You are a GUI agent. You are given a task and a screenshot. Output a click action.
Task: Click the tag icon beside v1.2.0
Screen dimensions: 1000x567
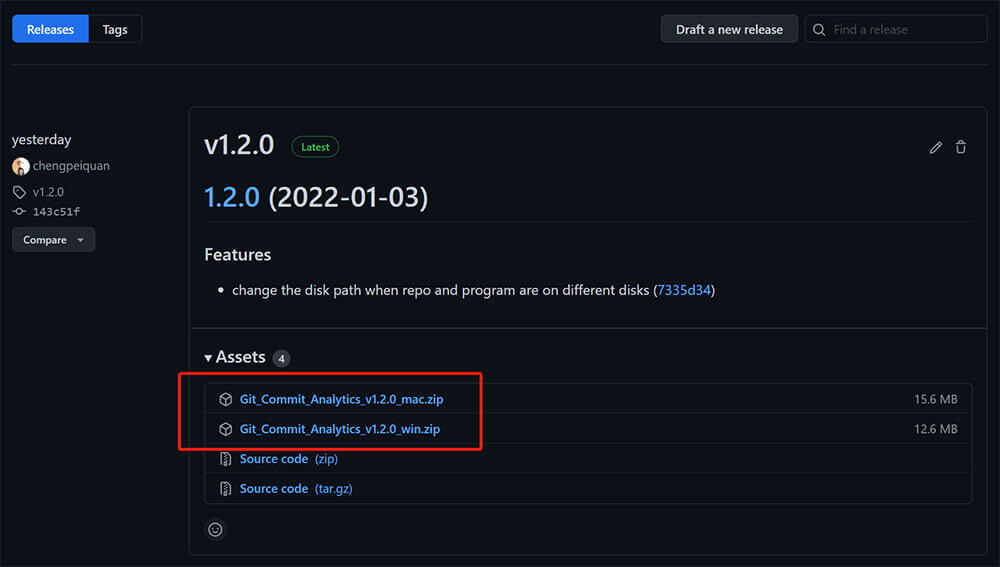click(x=19, y=192)
